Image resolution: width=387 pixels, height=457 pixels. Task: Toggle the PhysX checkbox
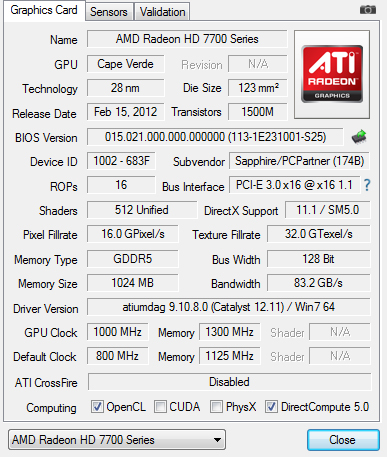(x=216, y=407)
